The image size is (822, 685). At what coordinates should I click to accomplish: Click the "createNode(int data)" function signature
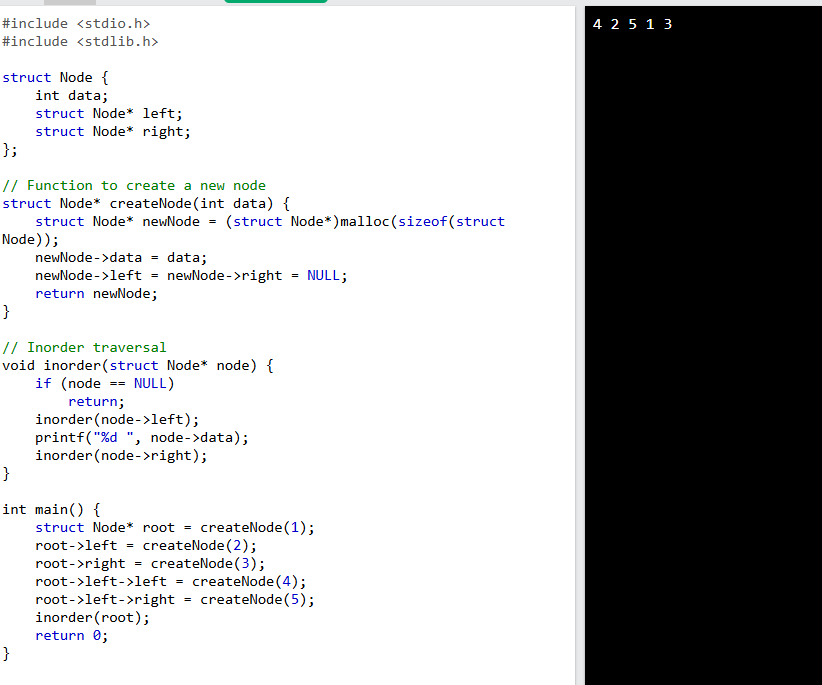point(146,203)
